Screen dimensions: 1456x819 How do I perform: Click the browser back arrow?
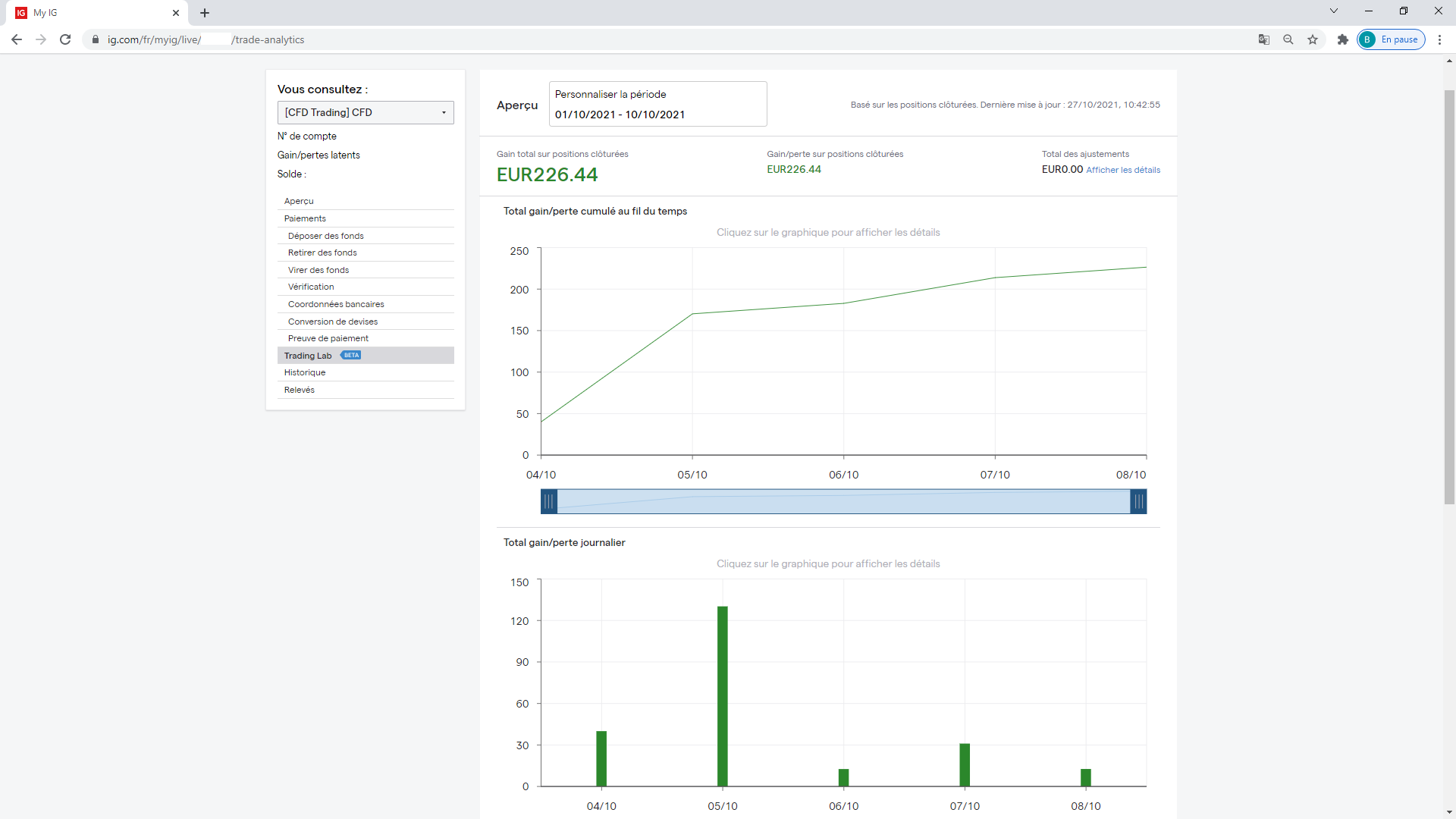pos(17,39)
